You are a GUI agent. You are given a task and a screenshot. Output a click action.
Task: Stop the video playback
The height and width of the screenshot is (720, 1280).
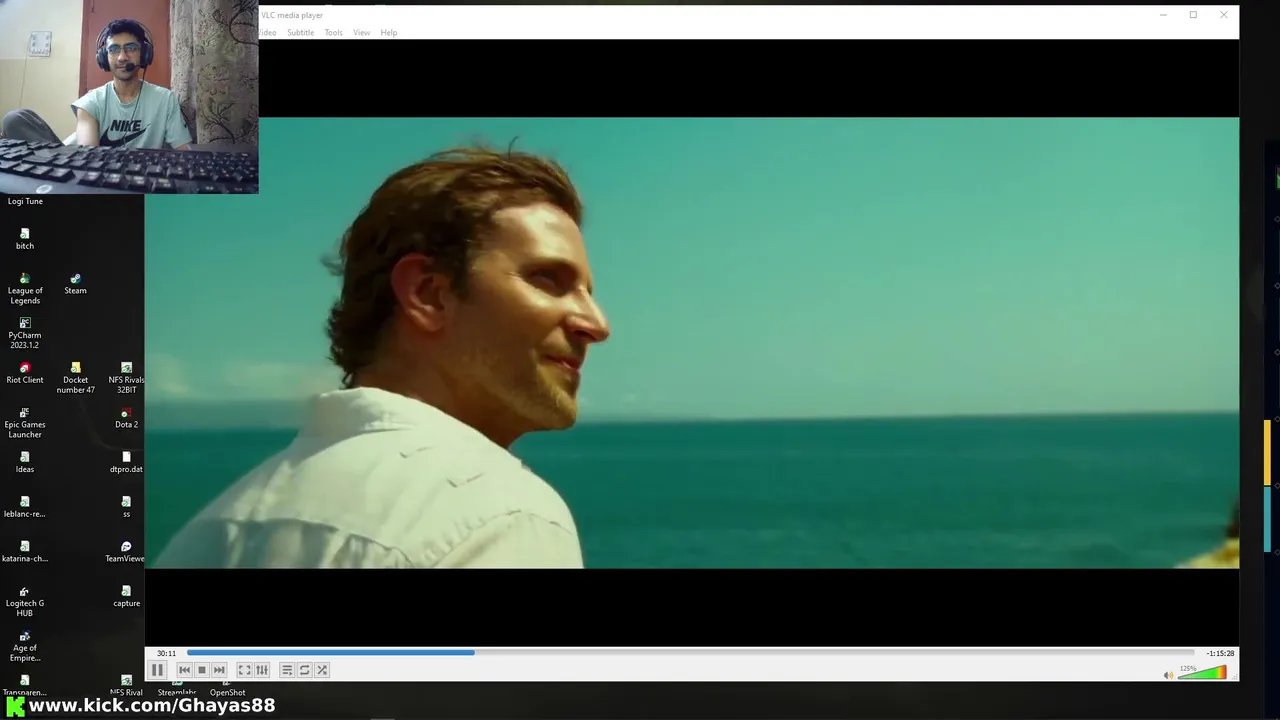pos(202,670)
